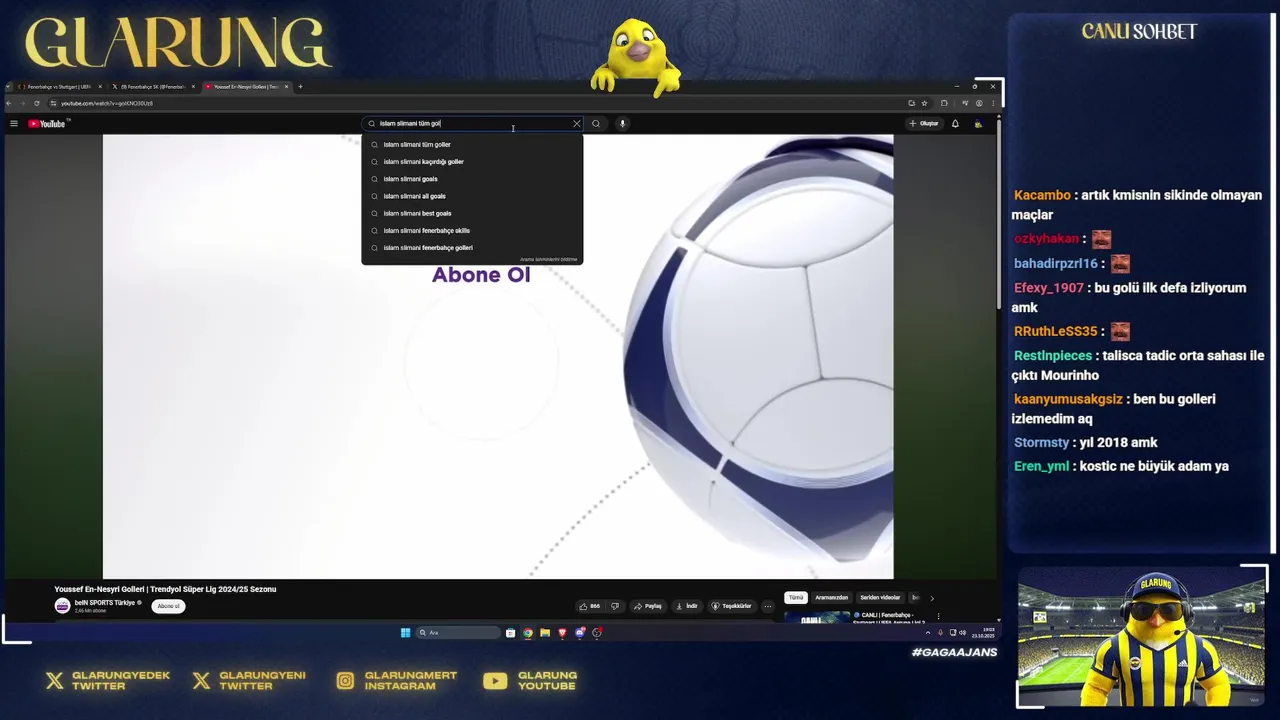Click the magnifier search button
Screen dimensions: 1280x720
coord(596,124)
